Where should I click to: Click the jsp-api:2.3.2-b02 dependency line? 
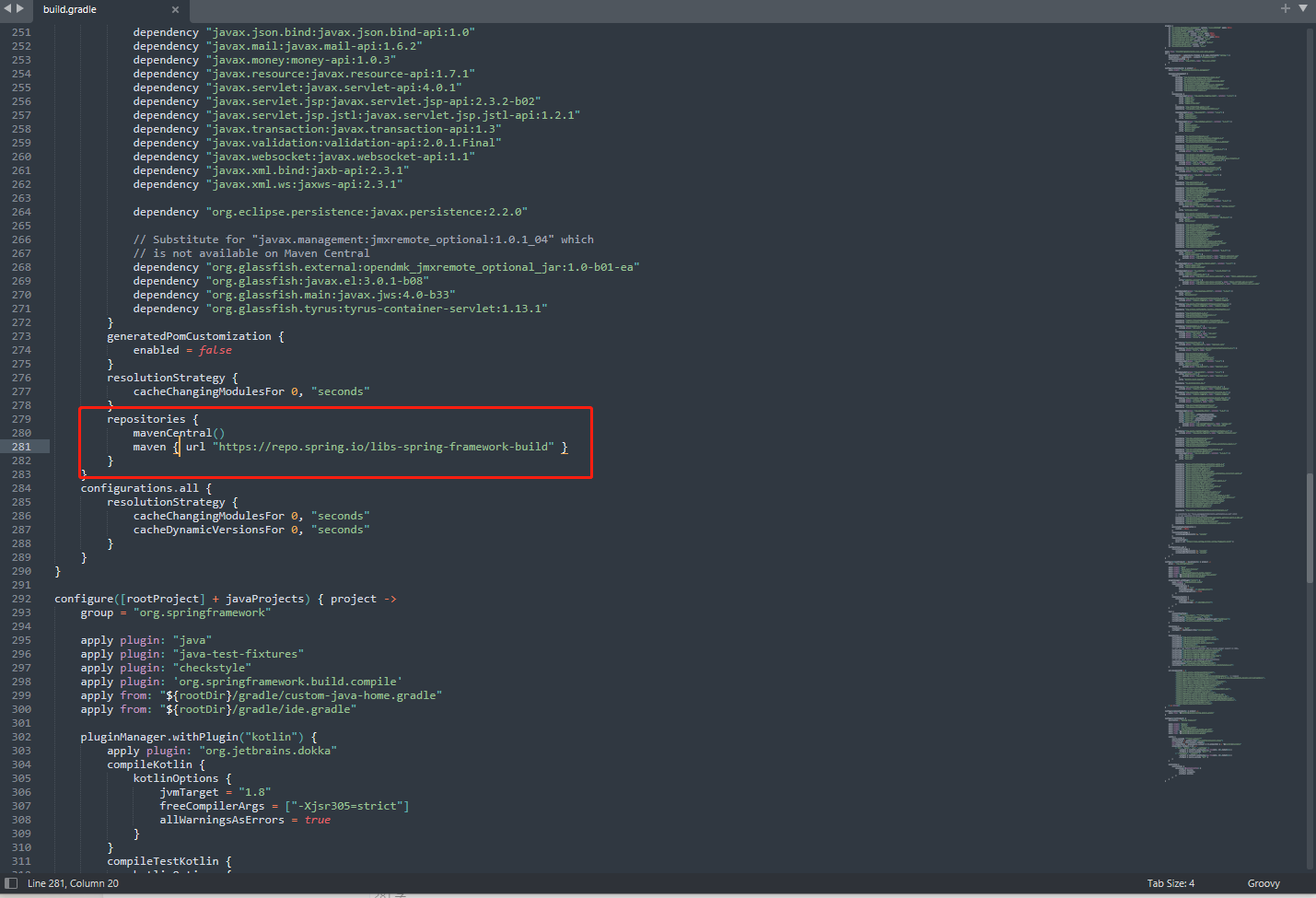point(337,101)
